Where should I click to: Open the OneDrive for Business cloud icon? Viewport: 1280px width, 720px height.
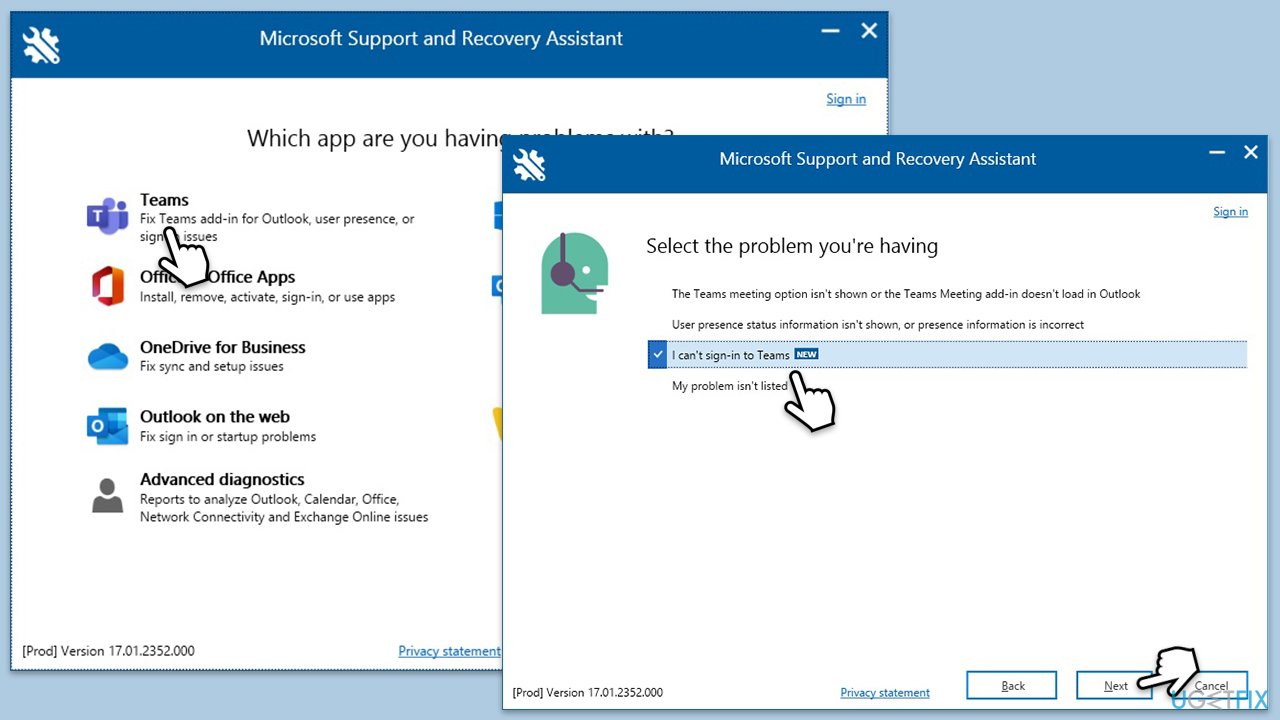coord(107,356)
